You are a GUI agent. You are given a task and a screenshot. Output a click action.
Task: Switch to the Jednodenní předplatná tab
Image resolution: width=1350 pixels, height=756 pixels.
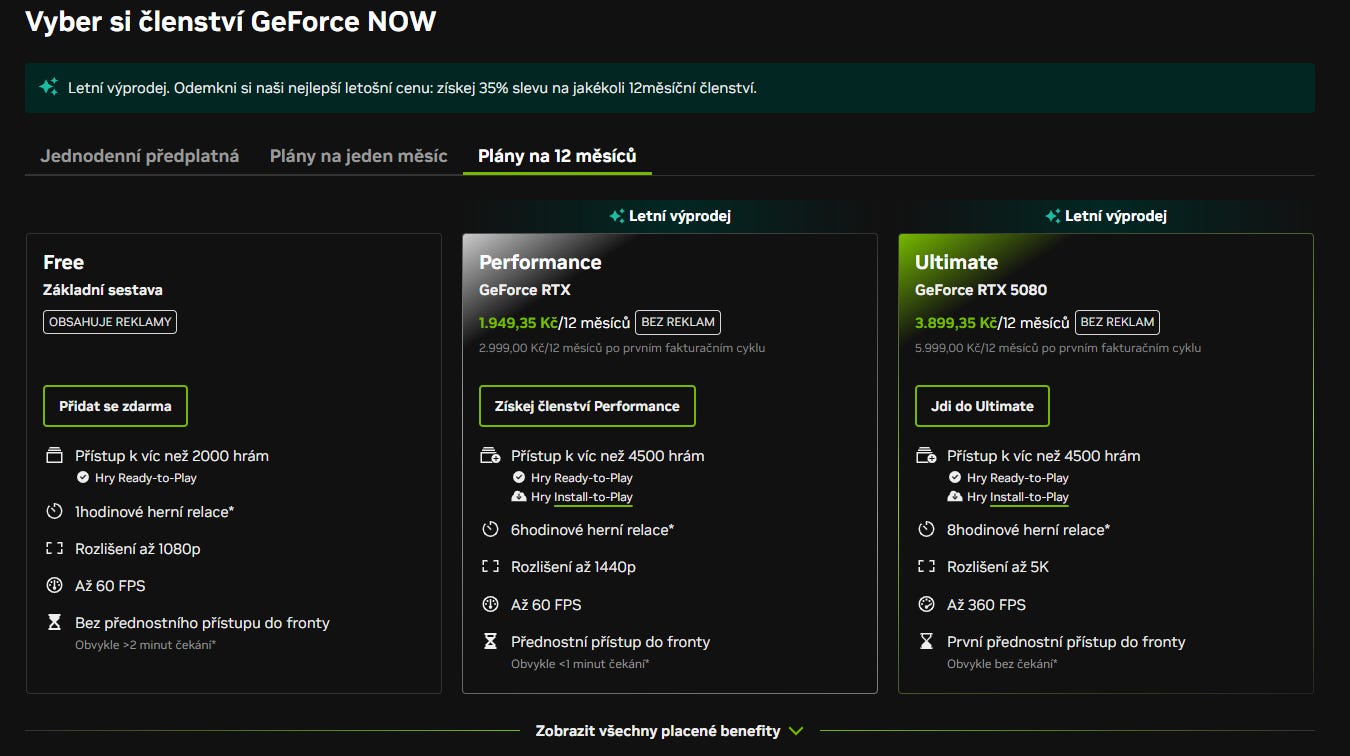pyautogui.click(x=139, y=156)
